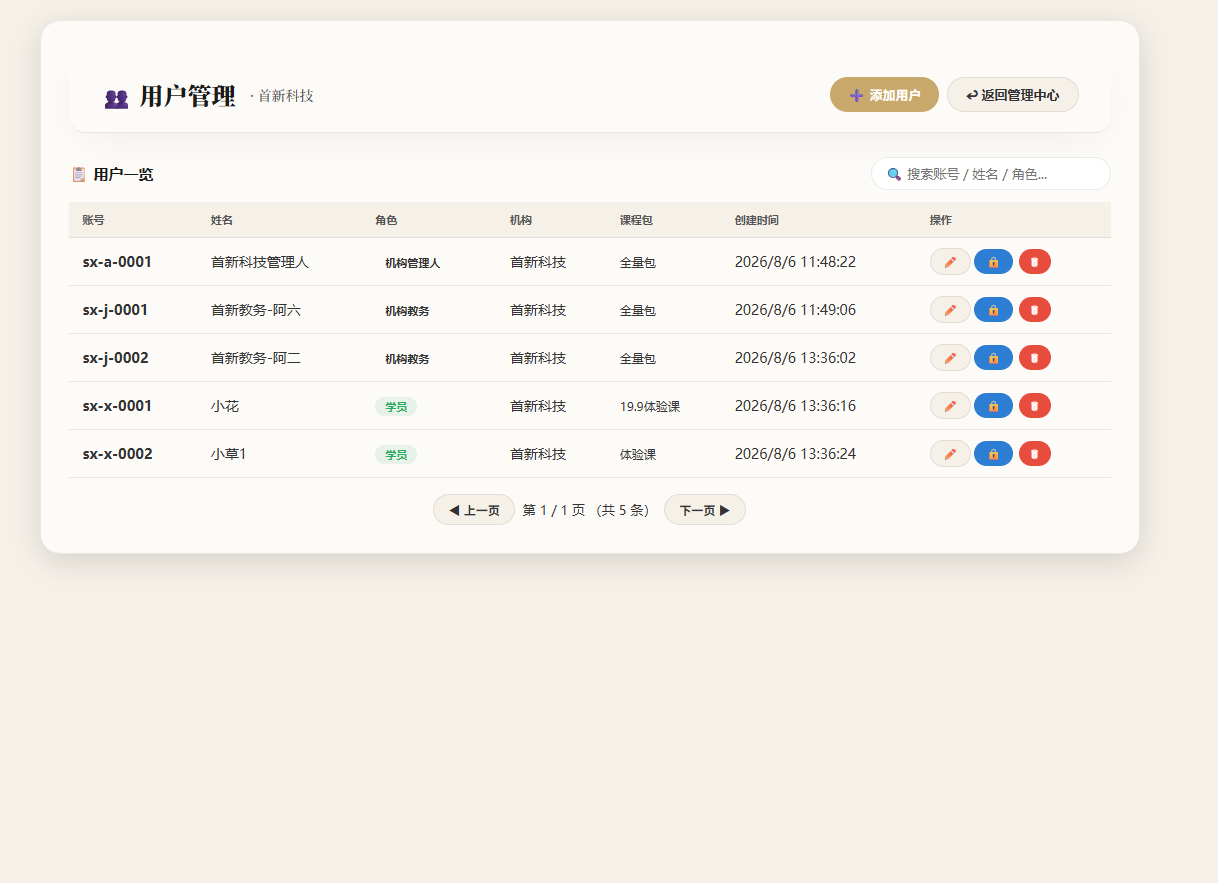Delete user sx-x-0002 with red trash
Viewport: 1218px width, 883px height.
(x=1035, y=454)
